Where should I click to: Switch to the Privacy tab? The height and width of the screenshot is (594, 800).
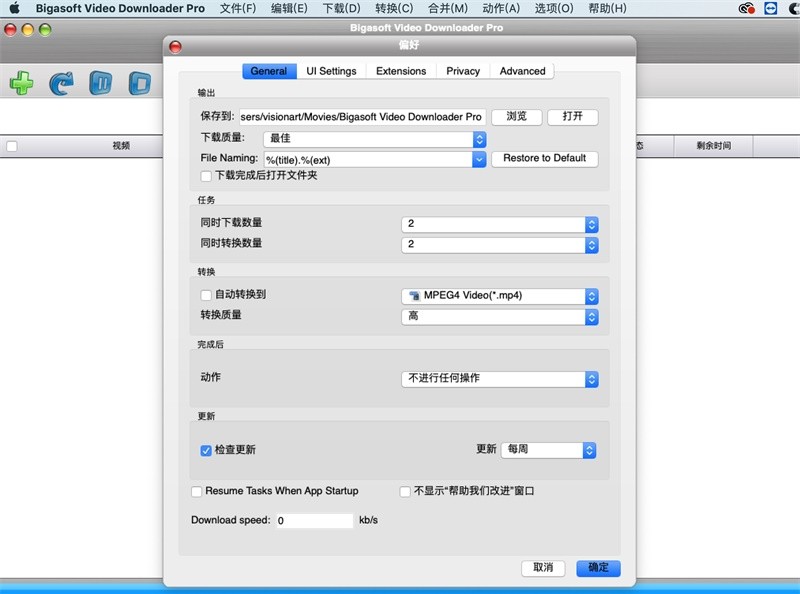click(x=463, y=71)
